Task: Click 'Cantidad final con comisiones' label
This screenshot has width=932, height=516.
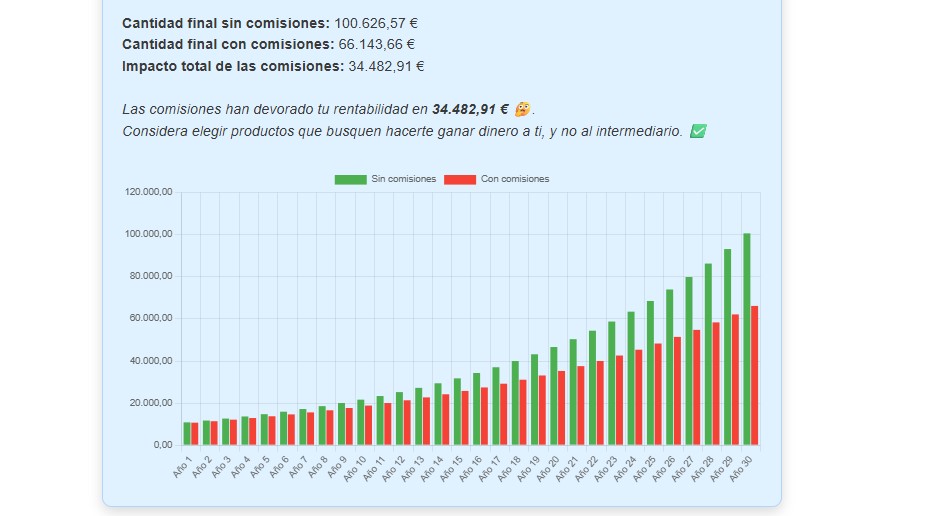Action: (228, 45)
